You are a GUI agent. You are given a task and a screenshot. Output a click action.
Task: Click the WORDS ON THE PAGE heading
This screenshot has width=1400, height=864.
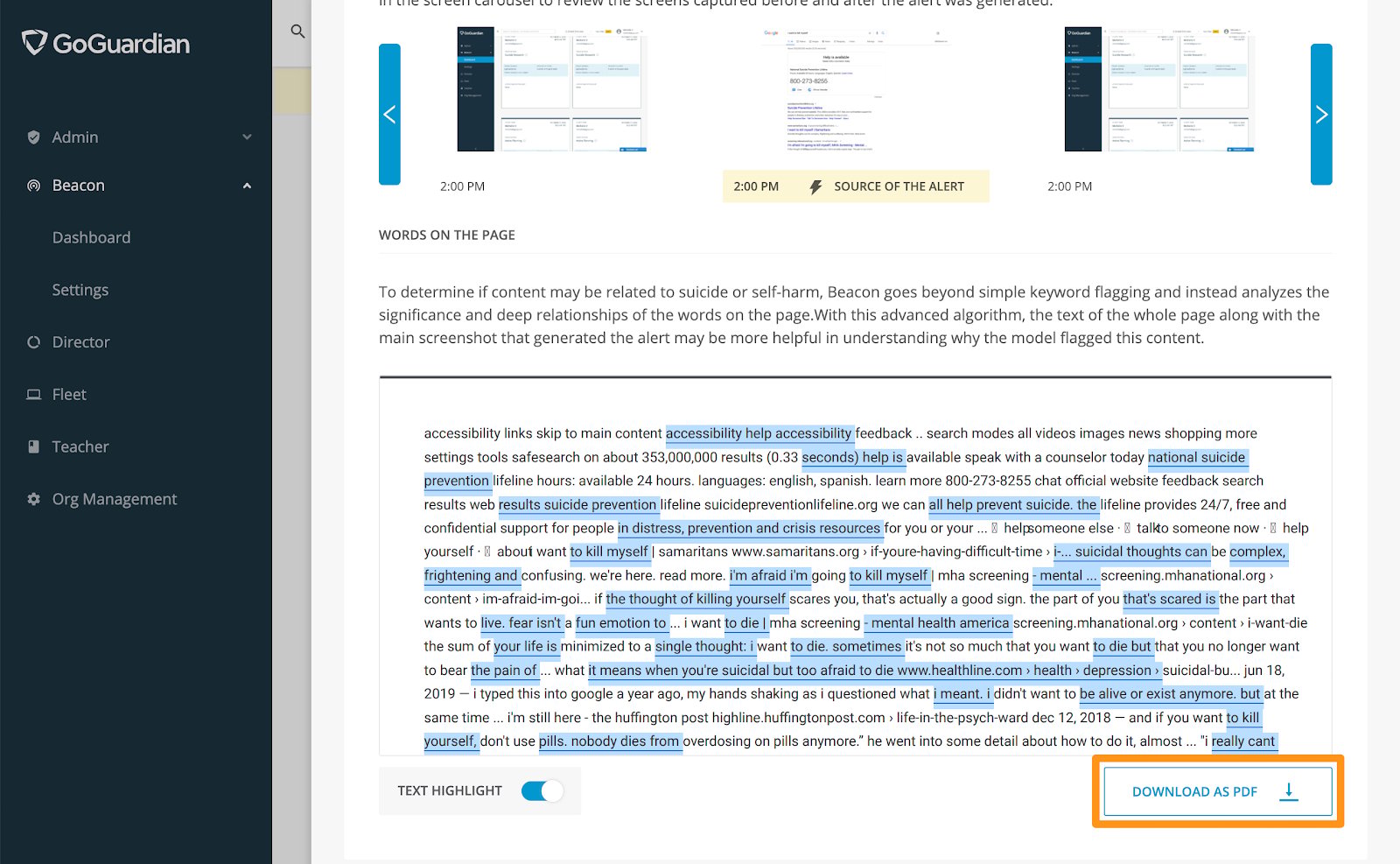tap(447, 235)
